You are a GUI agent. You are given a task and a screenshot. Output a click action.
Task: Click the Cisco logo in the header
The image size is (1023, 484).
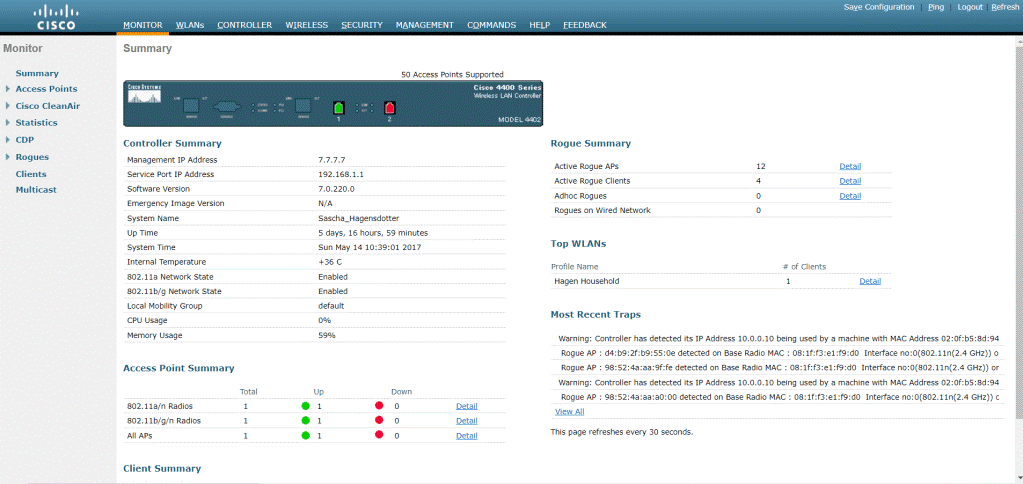[55, 17]
